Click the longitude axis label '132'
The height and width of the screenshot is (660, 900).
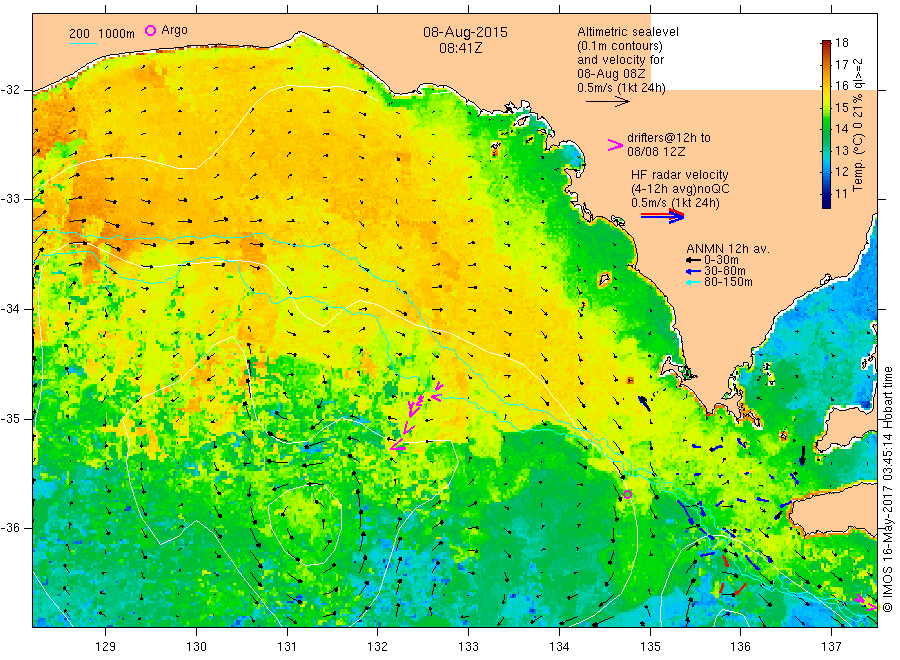click(378, 647)
